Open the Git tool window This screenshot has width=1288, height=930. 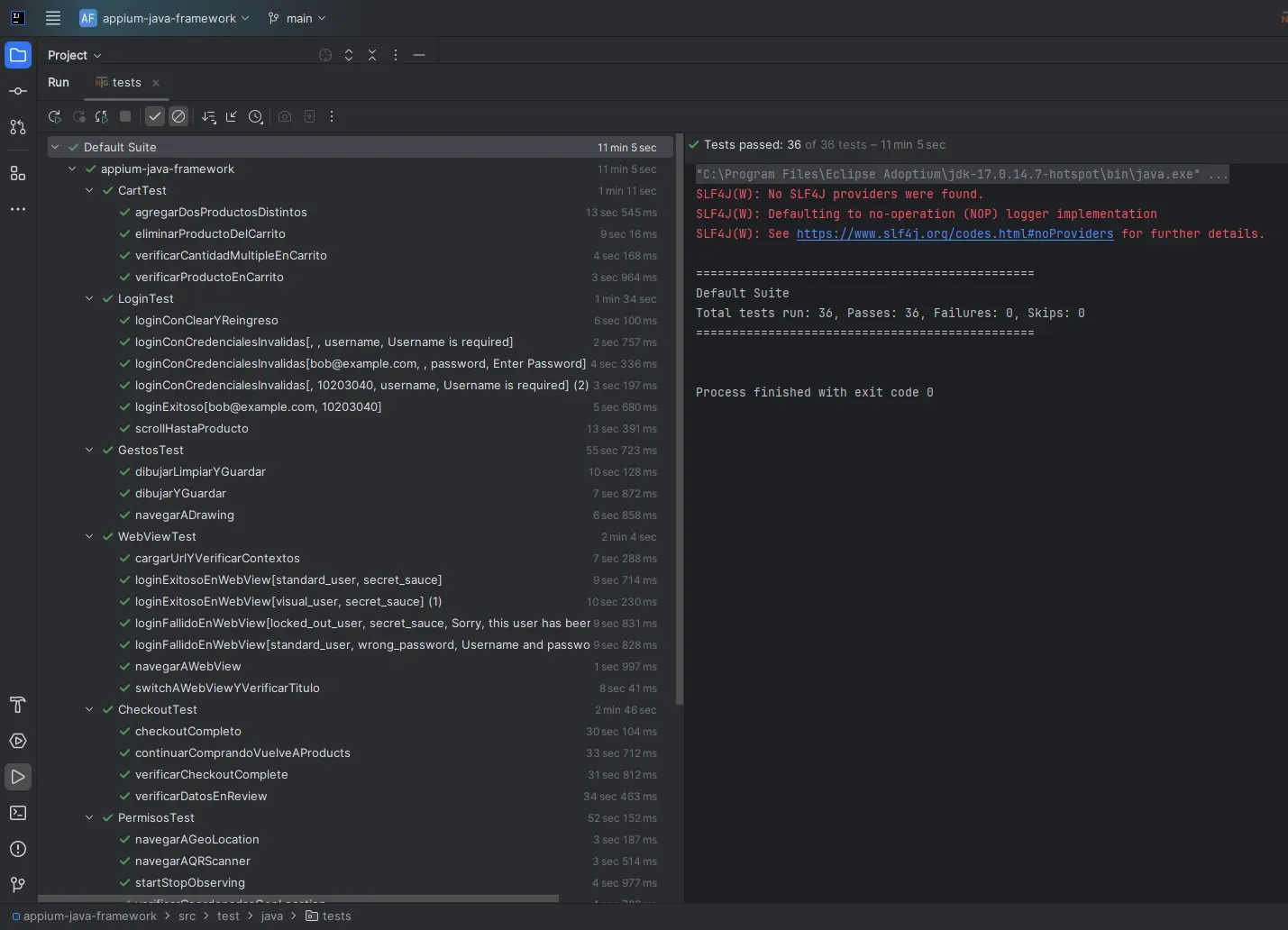click(x=18, y=885)
